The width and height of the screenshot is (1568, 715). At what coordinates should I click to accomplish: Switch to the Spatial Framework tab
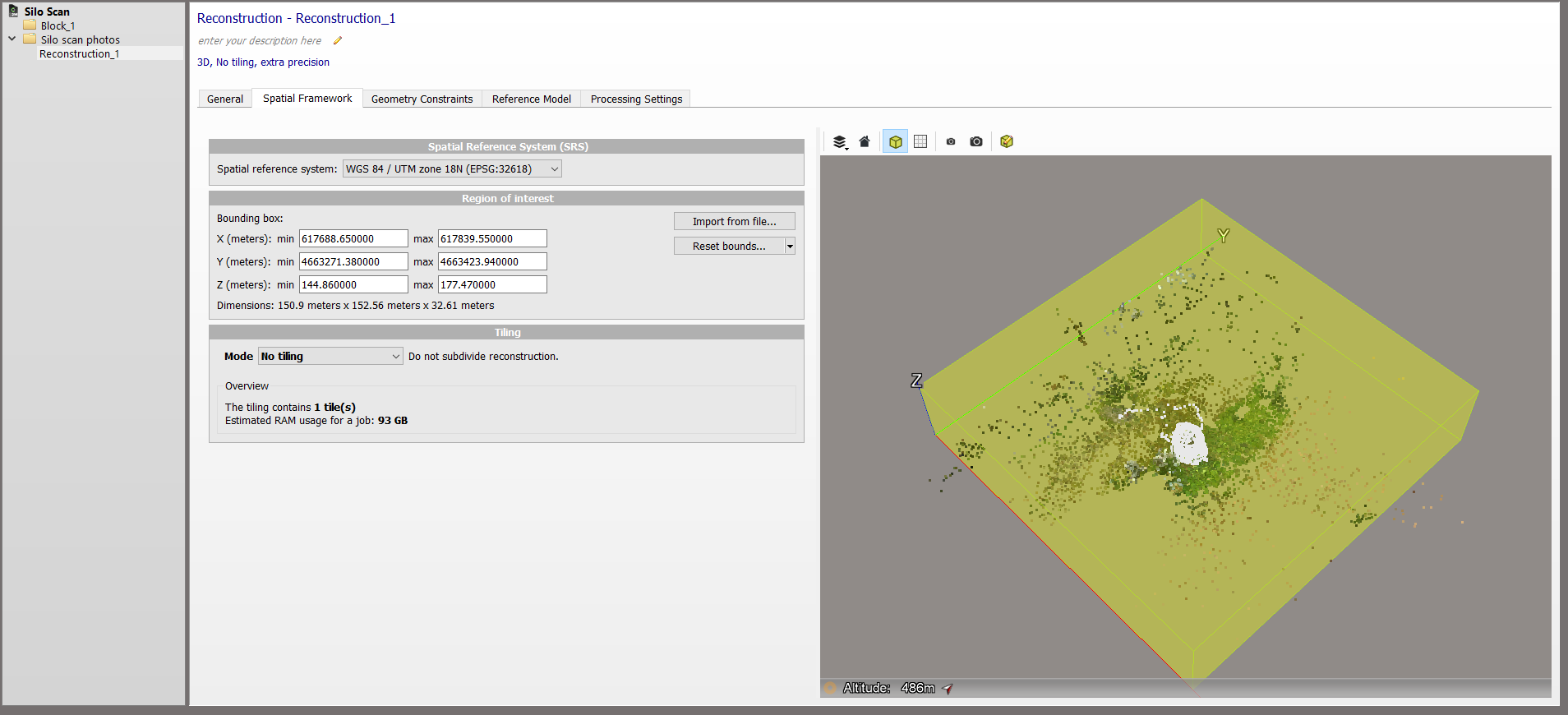[x=307, y=98]
